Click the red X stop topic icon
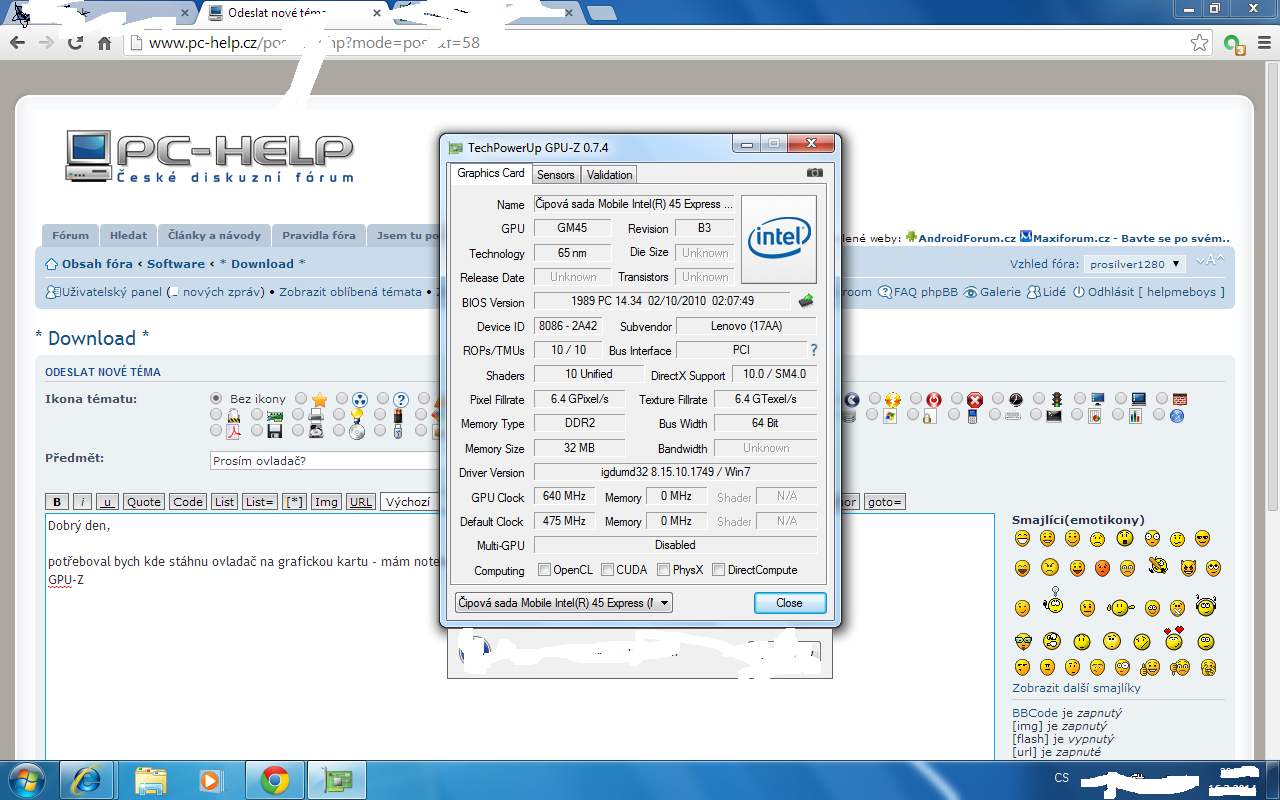Image resolution: width=1280 pixels, height=800 pixels. (x=975, y=399)
